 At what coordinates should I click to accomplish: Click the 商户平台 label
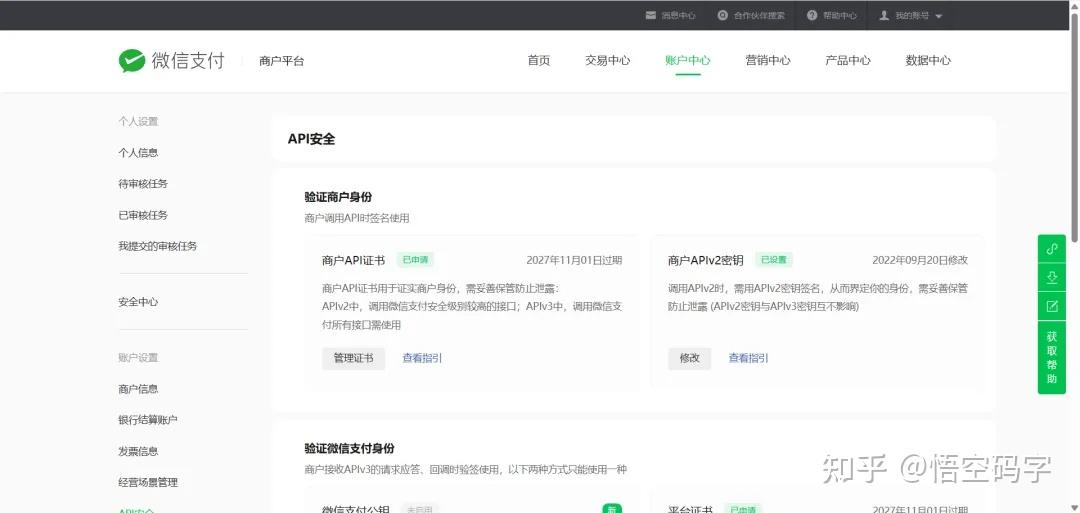(282, 61)
